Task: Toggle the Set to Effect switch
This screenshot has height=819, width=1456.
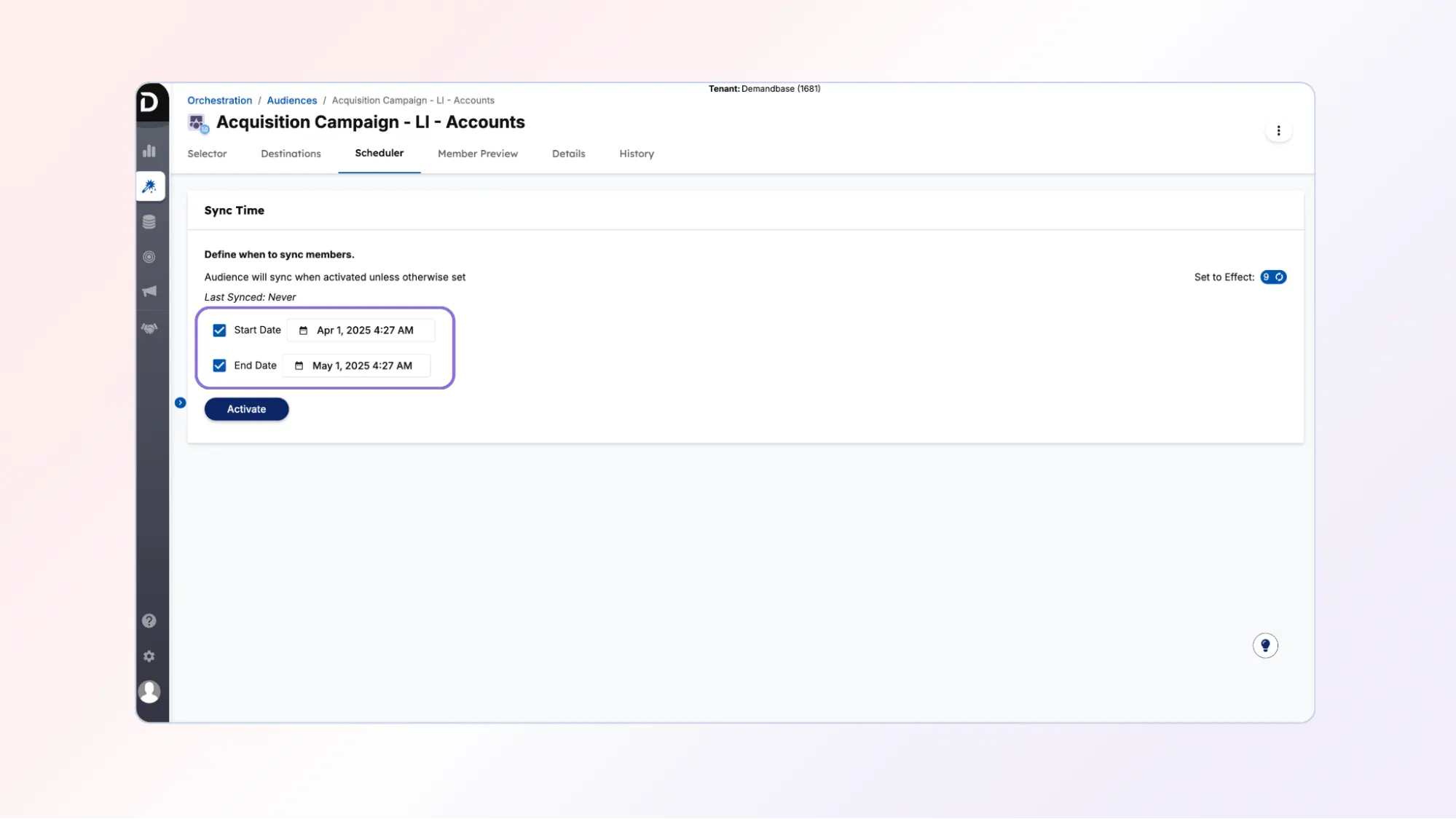Action: [x=1273, y=277]
